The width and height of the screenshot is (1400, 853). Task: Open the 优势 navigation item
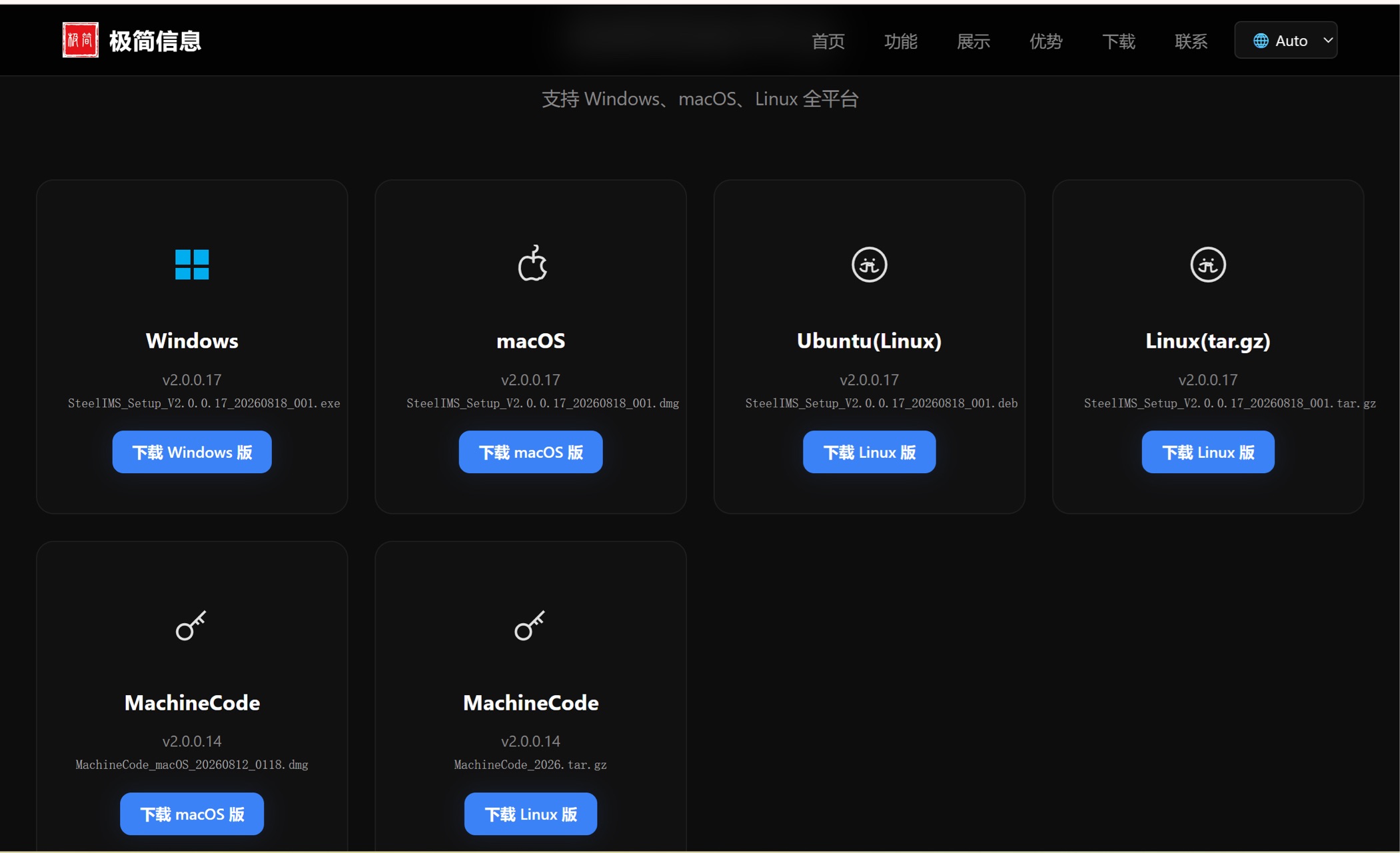tap(1046, 41)
